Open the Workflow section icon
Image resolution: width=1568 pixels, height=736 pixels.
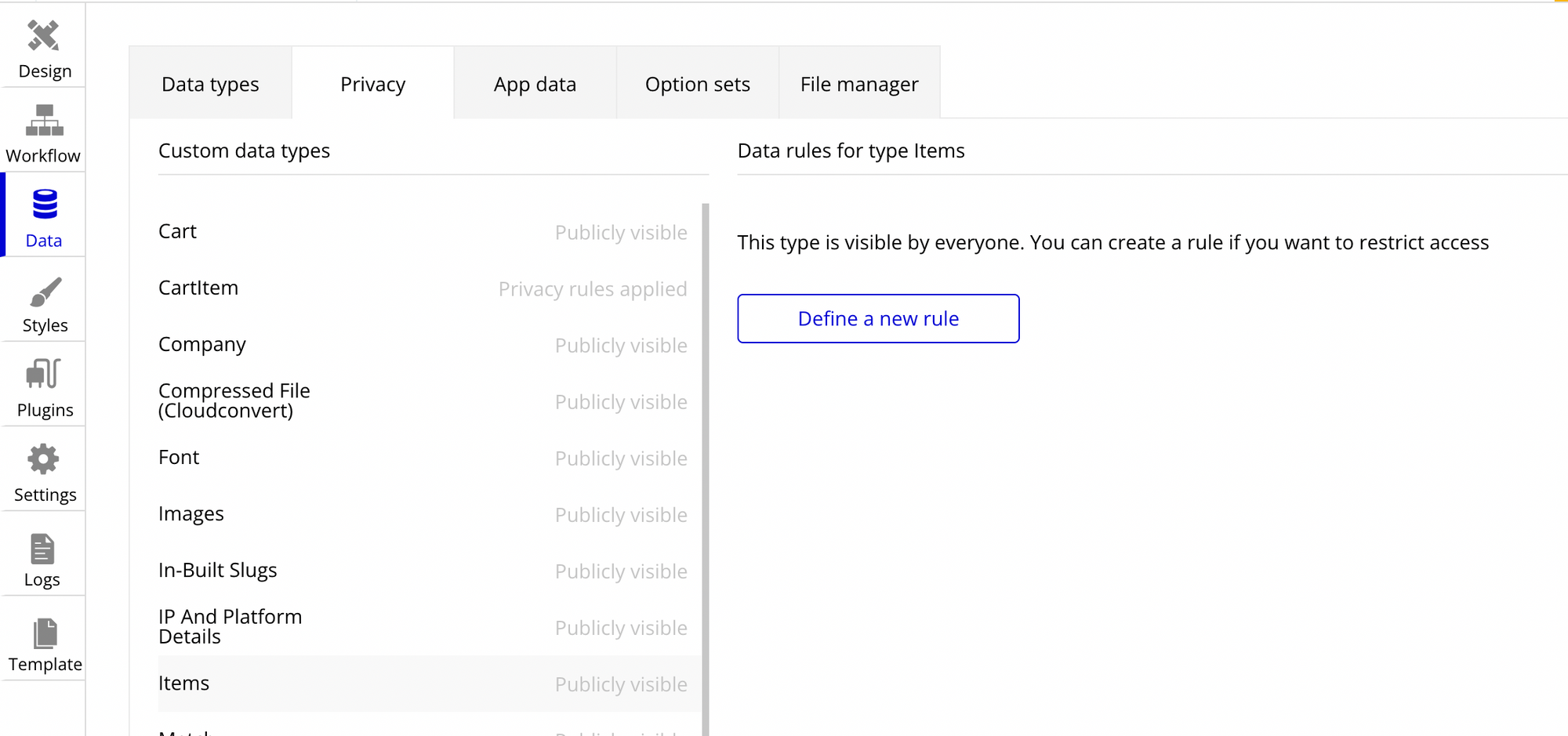[44, 121]
